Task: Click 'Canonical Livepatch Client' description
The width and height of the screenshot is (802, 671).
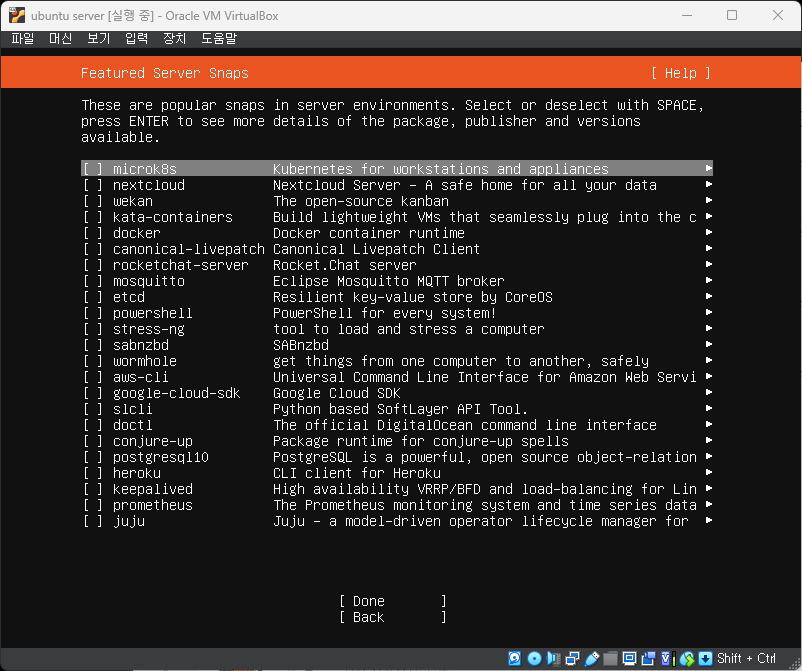Action: [376, 249]
